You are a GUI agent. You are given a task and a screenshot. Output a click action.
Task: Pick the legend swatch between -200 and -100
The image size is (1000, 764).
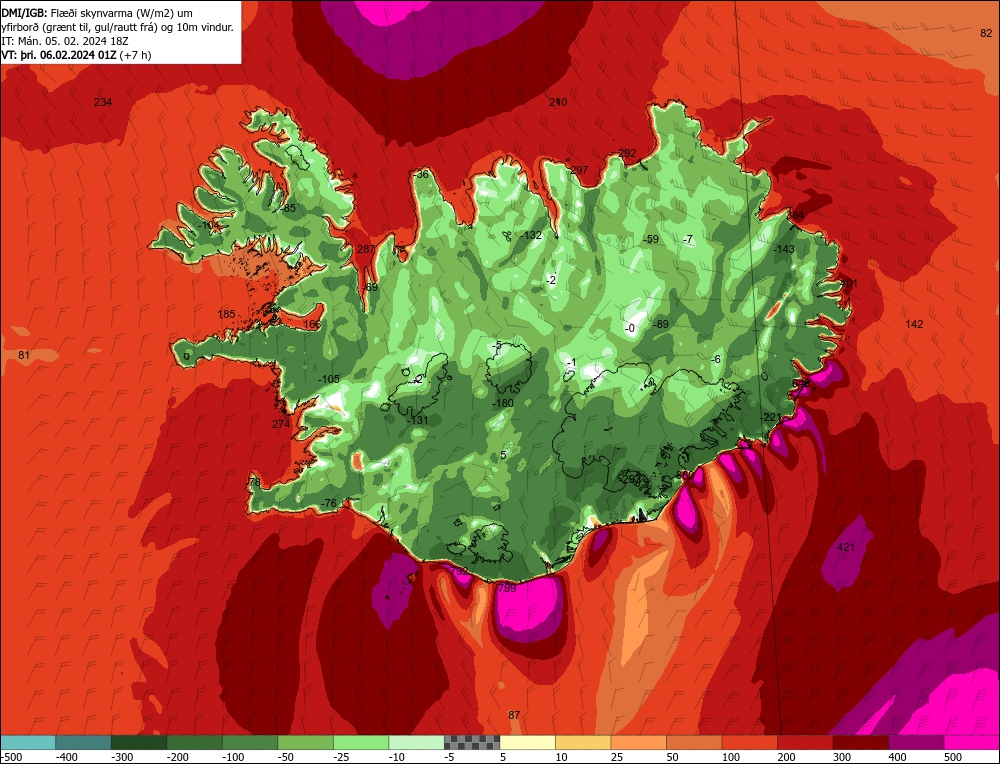(195, 742)
